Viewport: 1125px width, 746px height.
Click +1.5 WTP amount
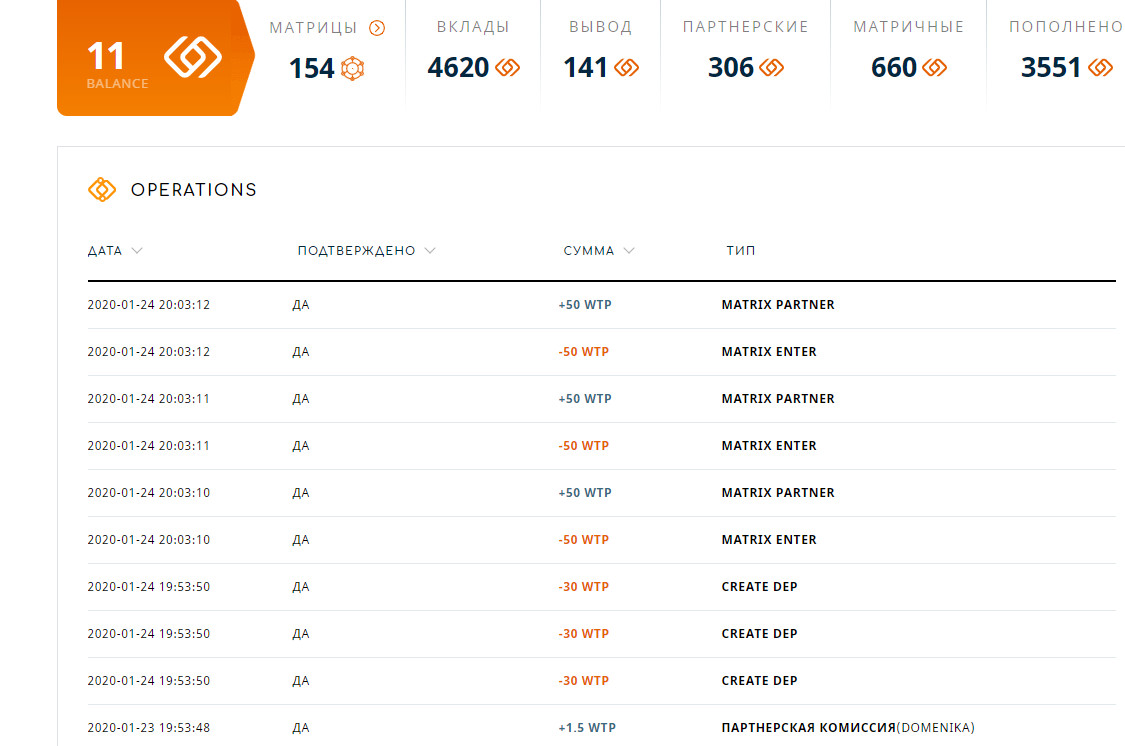[587, 728]
